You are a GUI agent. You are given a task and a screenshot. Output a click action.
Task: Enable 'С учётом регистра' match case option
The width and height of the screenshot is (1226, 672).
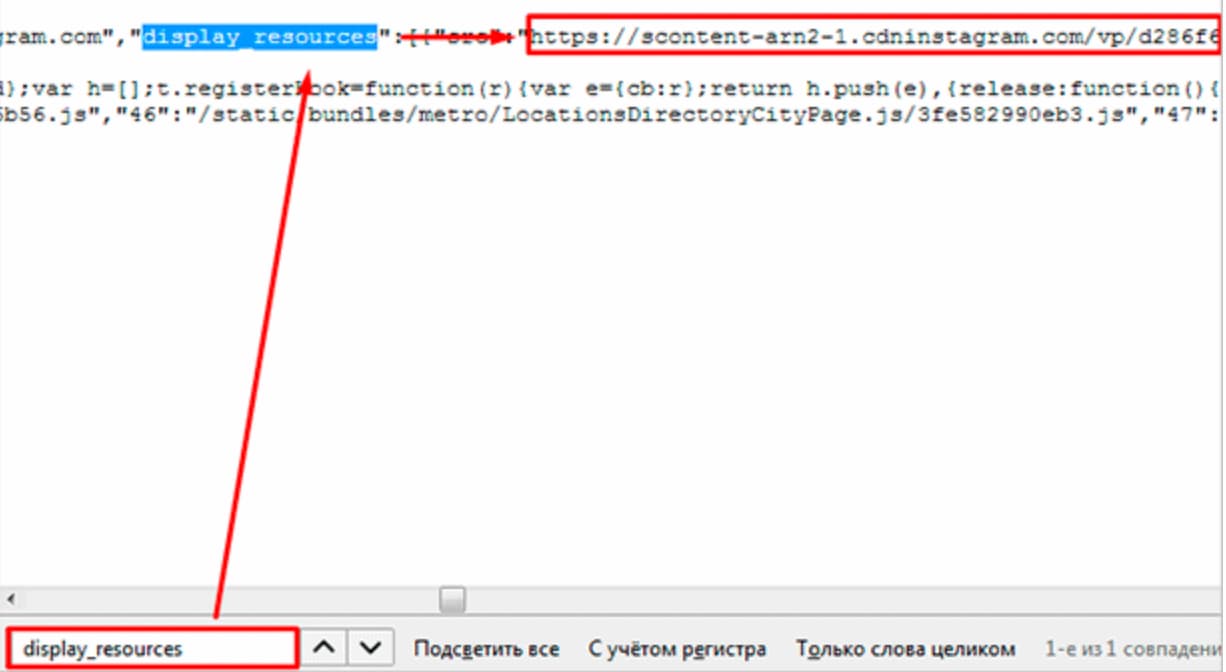tap(677, 649)
